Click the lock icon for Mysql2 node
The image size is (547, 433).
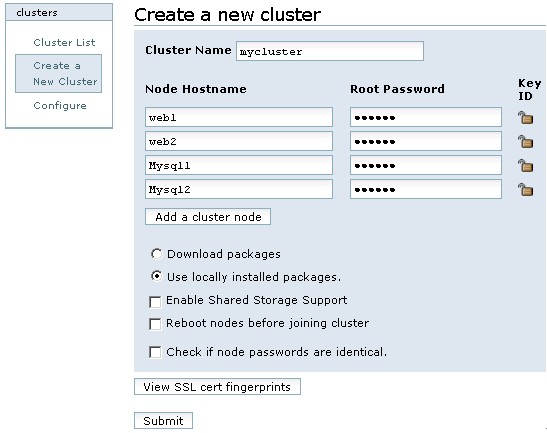525,189
